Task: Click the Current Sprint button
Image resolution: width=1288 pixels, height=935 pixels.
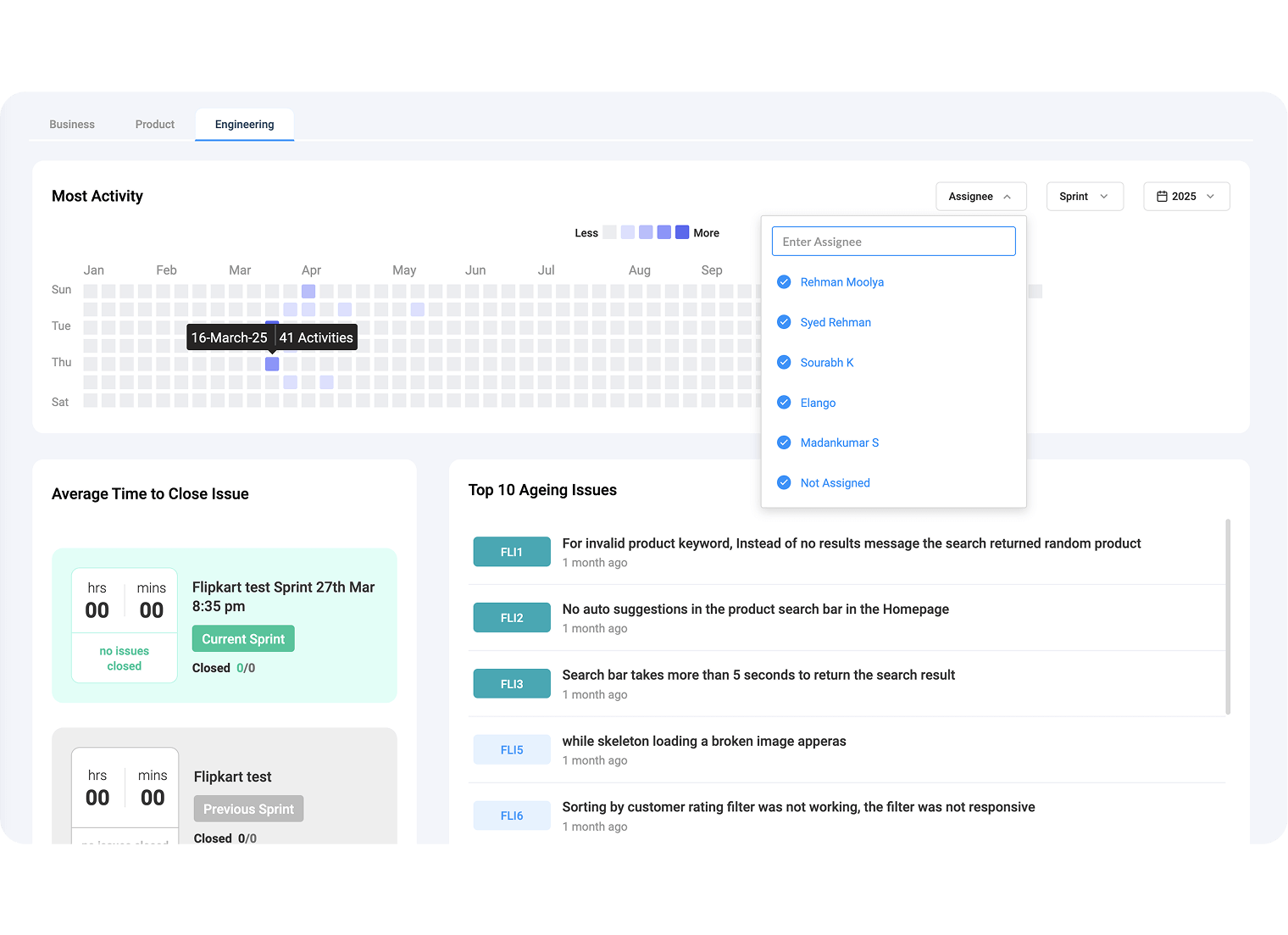Action: 243,639
